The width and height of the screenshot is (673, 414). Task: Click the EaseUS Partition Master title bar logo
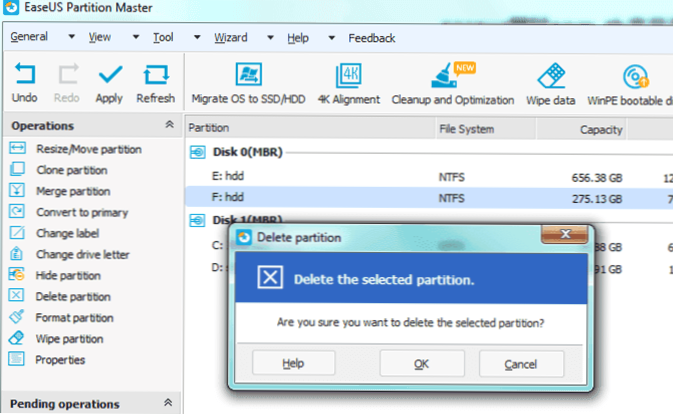[x=11, y=7]
